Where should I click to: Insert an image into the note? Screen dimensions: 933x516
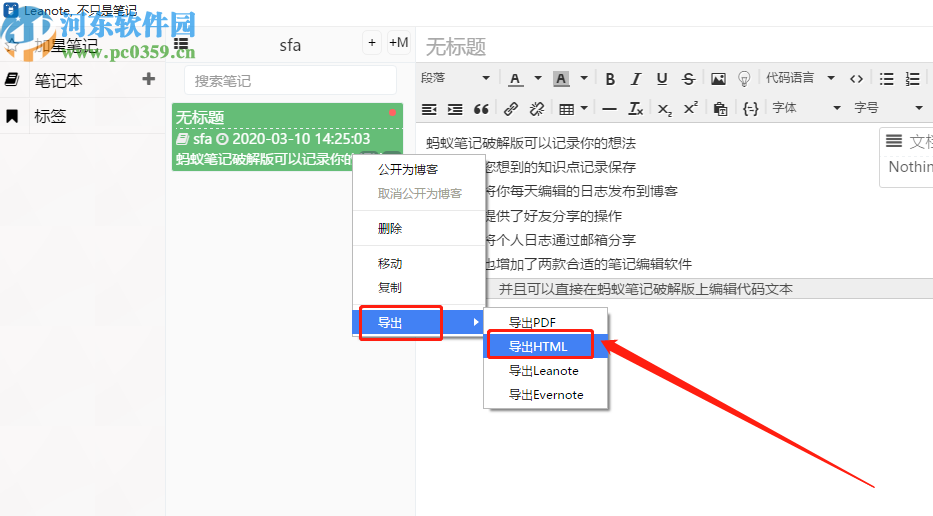pos(718,79)
